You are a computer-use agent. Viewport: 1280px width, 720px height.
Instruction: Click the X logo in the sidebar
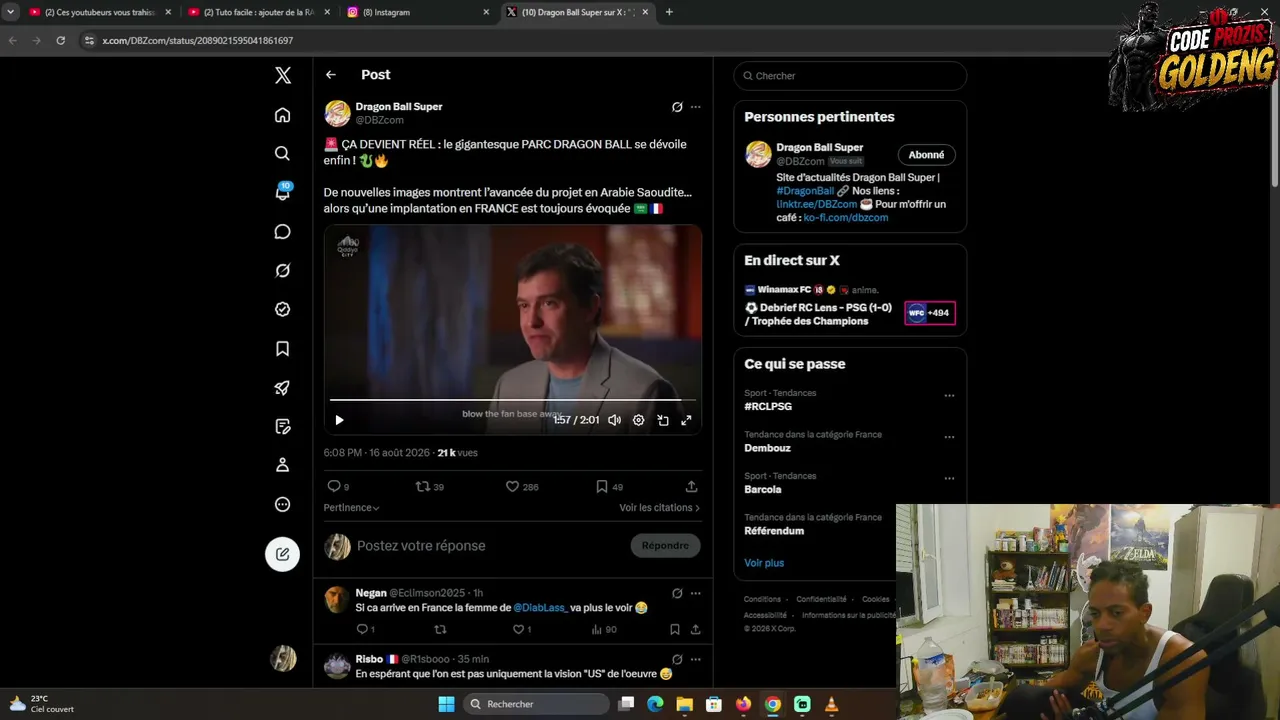coord(283,75)
